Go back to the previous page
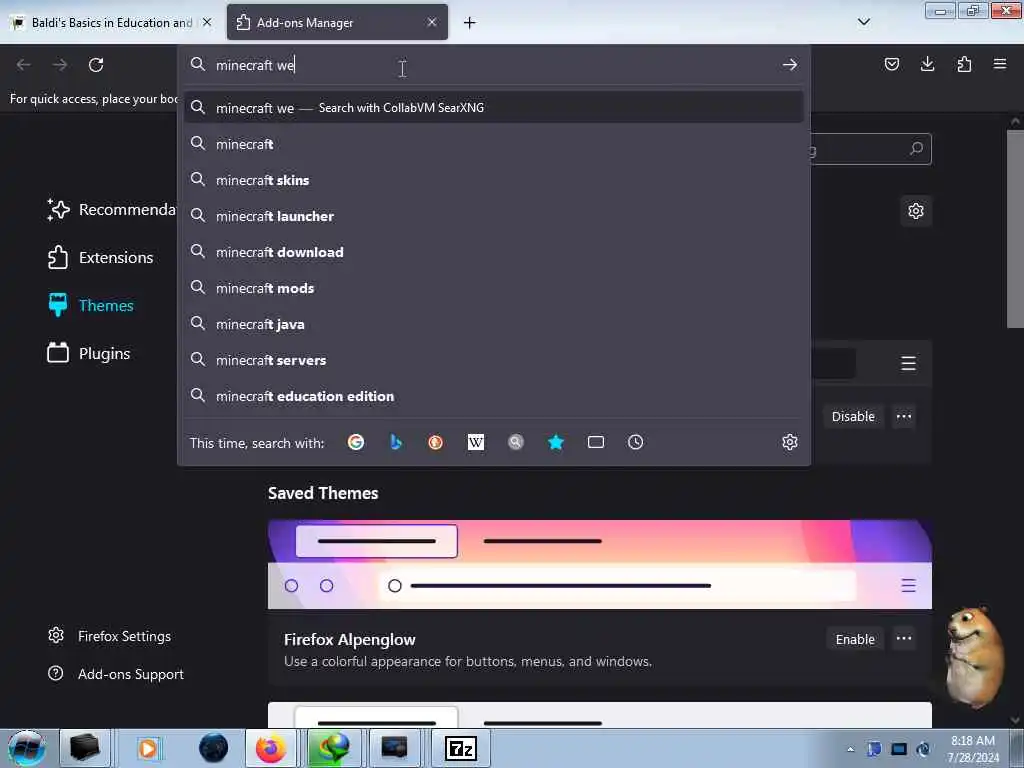Viewport: 1024px width, 768px height. [24, 65]
